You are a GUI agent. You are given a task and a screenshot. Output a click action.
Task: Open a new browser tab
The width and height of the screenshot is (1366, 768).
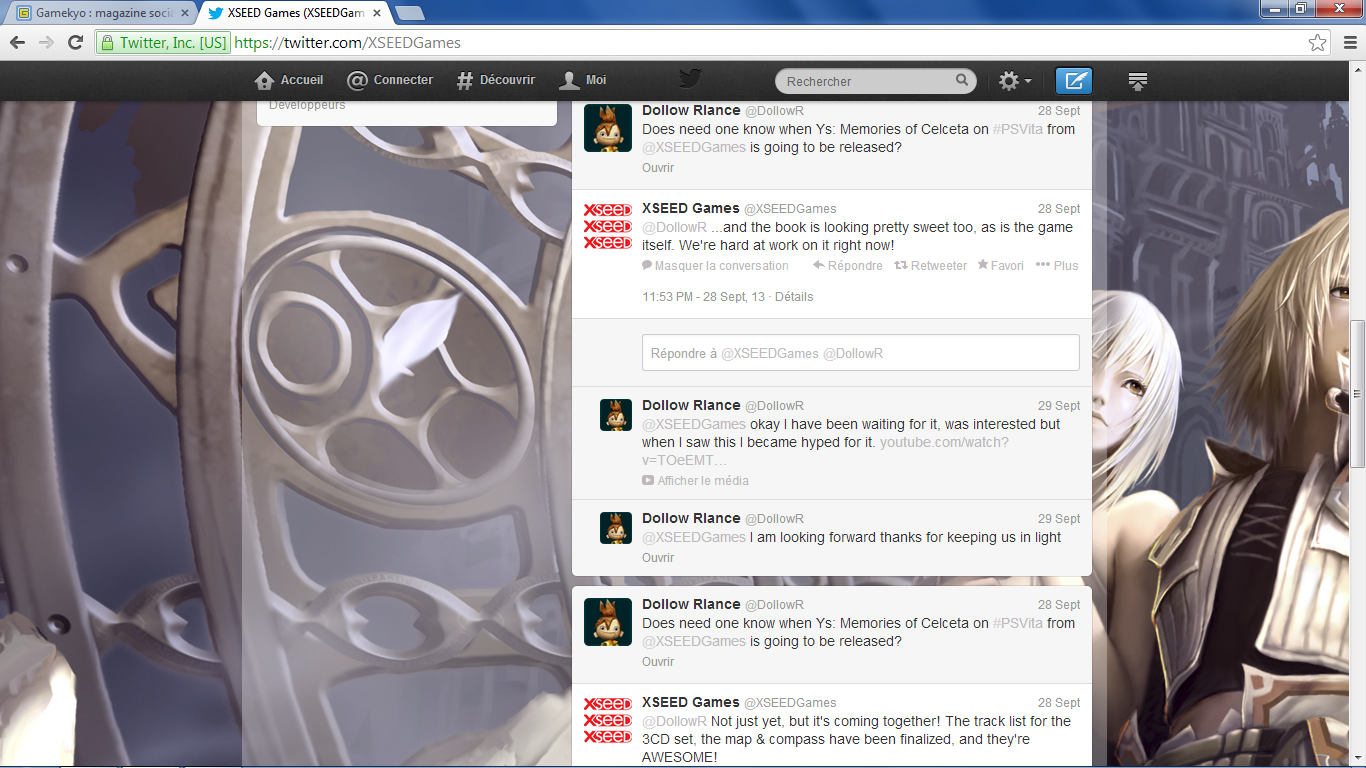click(x=410, y=13)
